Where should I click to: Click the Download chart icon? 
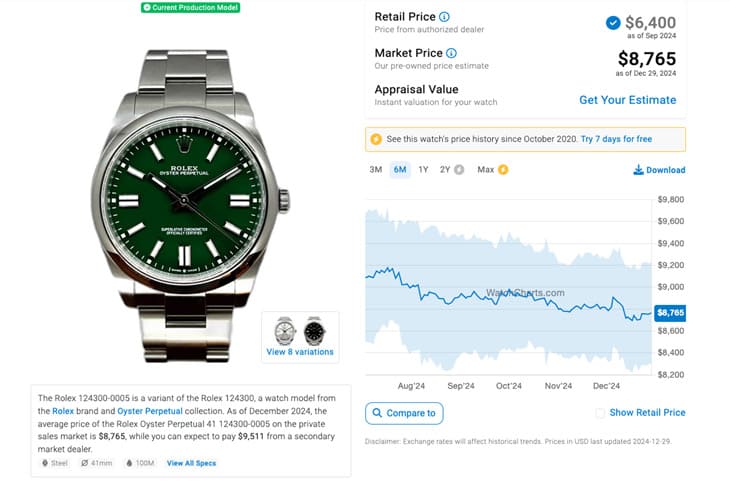(638, 170)
